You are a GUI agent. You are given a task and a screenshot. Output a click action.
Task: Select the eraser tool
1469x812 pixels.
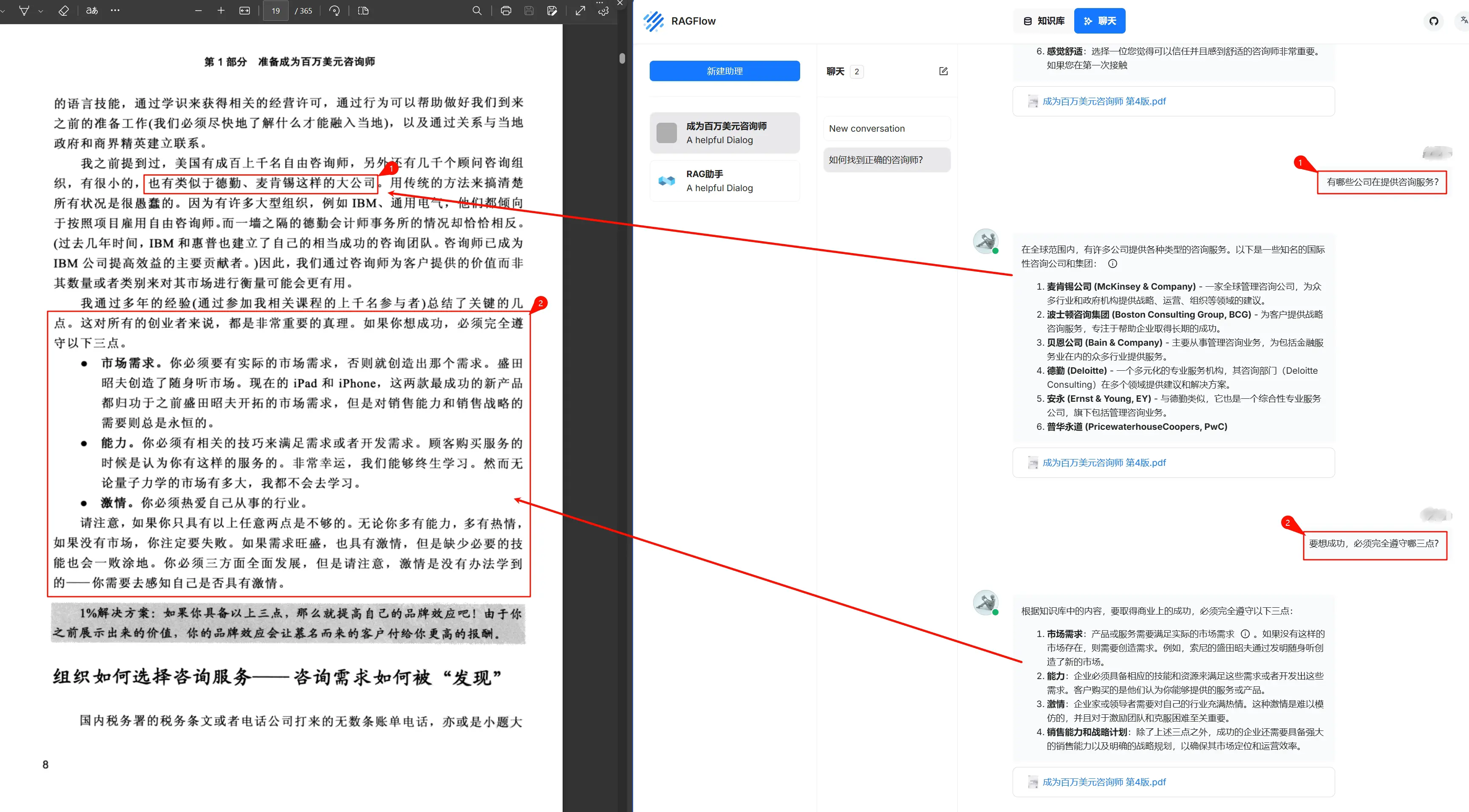(63, 11)
